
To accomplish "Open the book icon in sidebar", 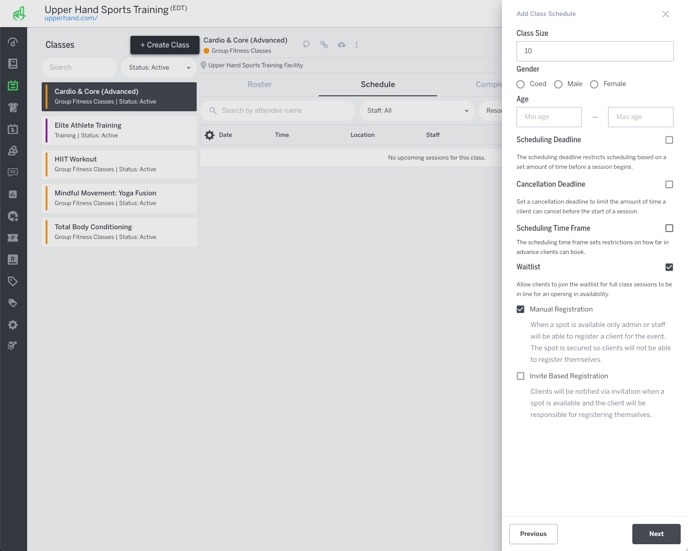I will point(13,64).
